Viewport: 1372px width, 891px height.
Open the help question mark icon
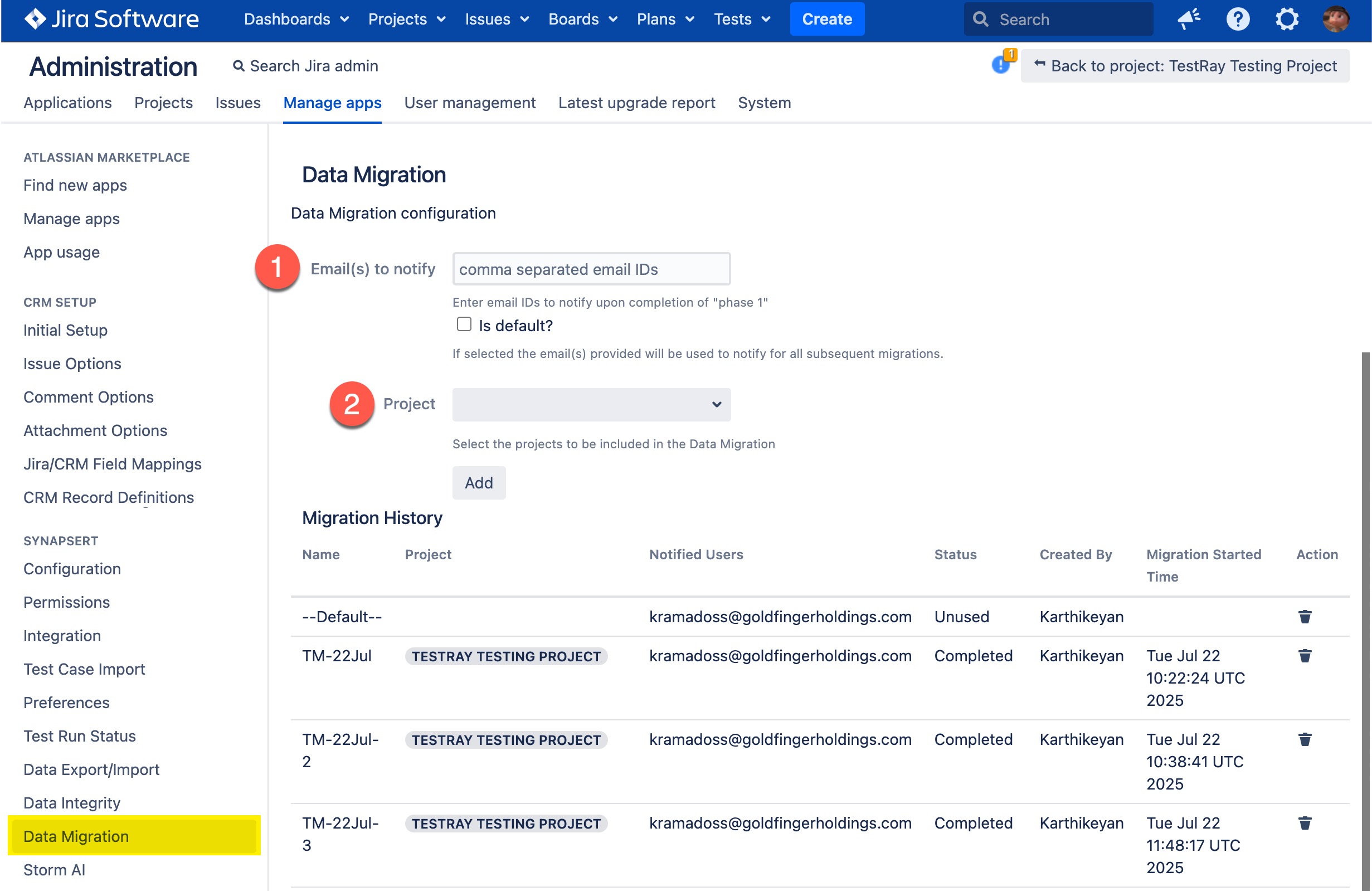1237,19
